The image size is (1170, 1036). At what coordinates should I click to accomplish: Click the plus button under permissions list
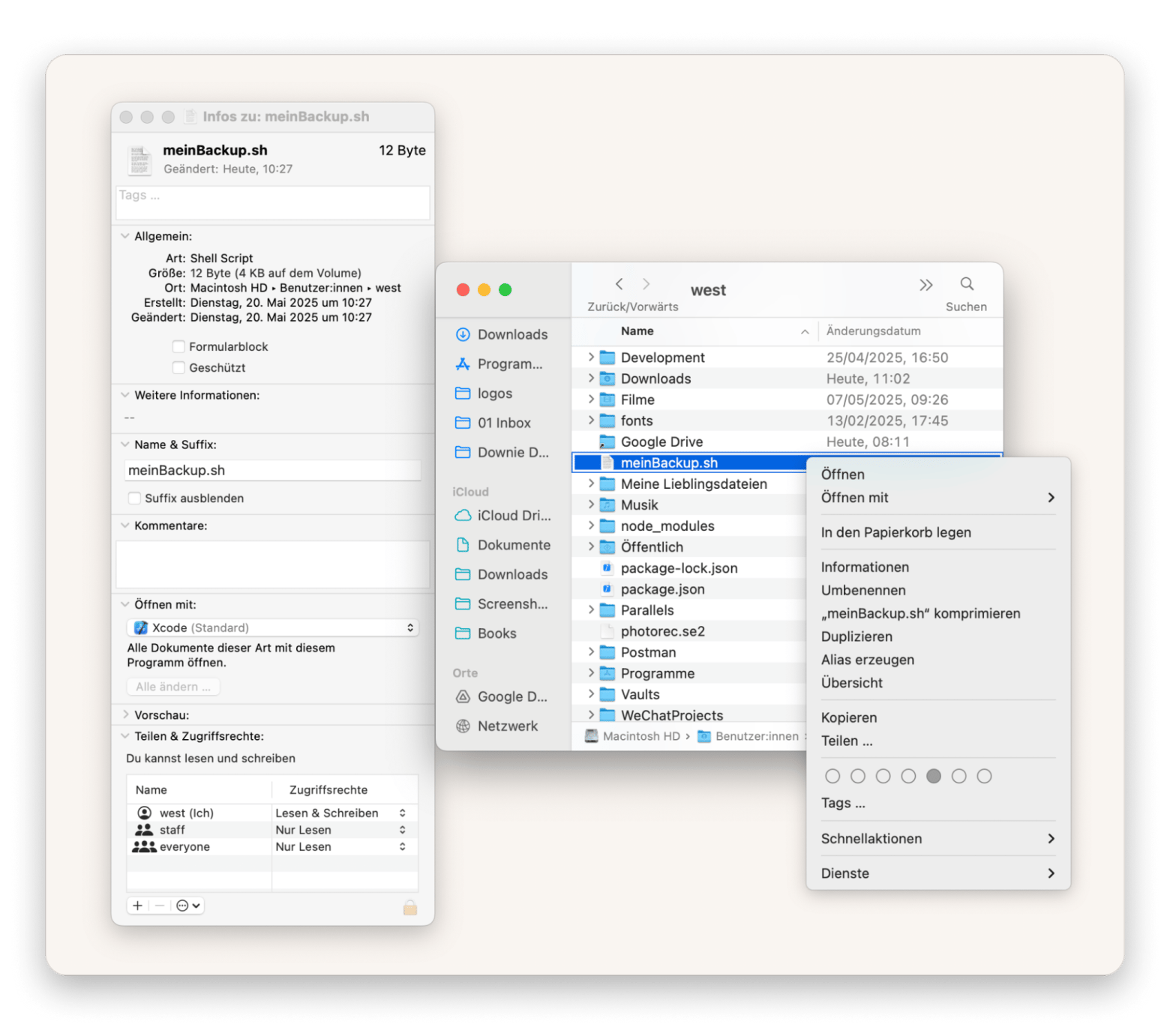[x=137, y=906]
